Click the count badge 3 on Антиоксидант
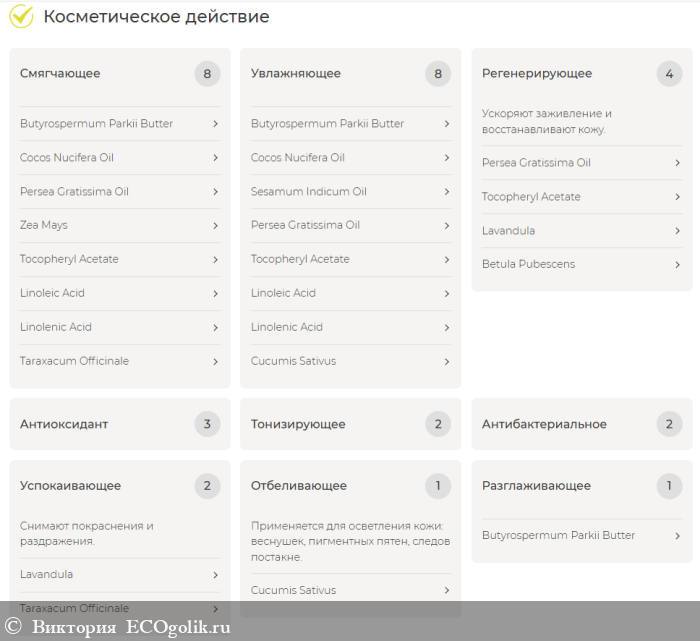Viewport: 700px width, 641px height. 207,424
